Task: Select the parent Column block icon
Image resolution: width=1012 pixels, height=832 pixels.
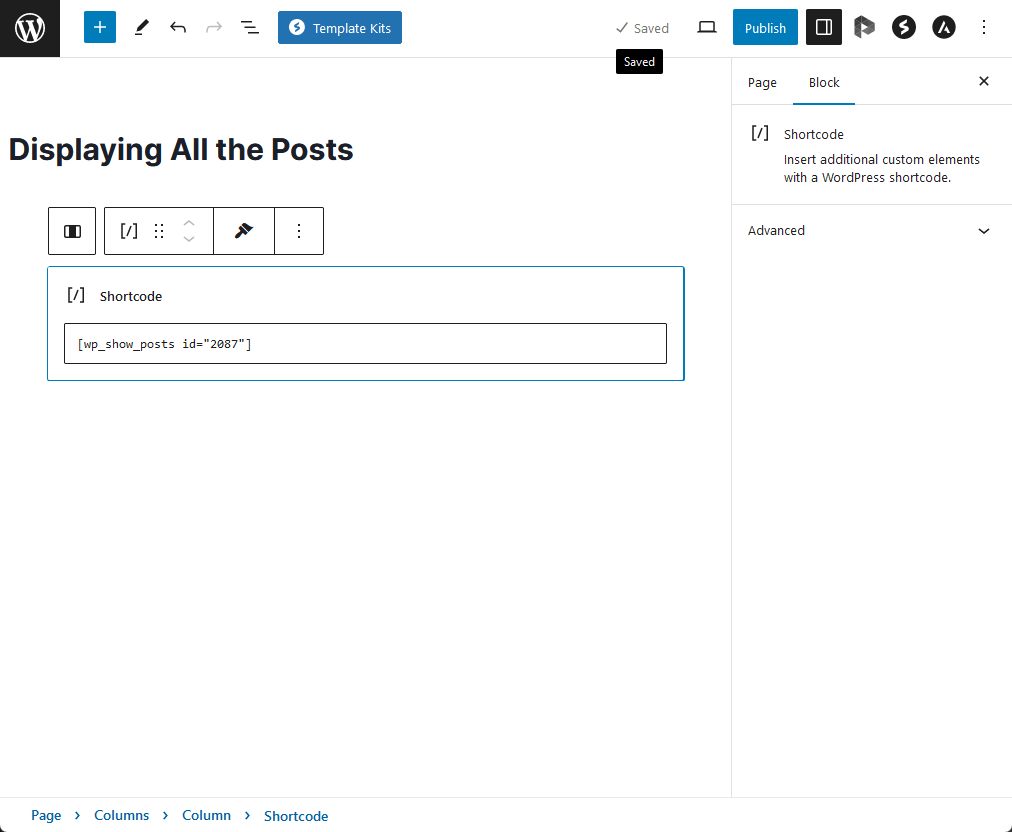Action: point(72,231)
